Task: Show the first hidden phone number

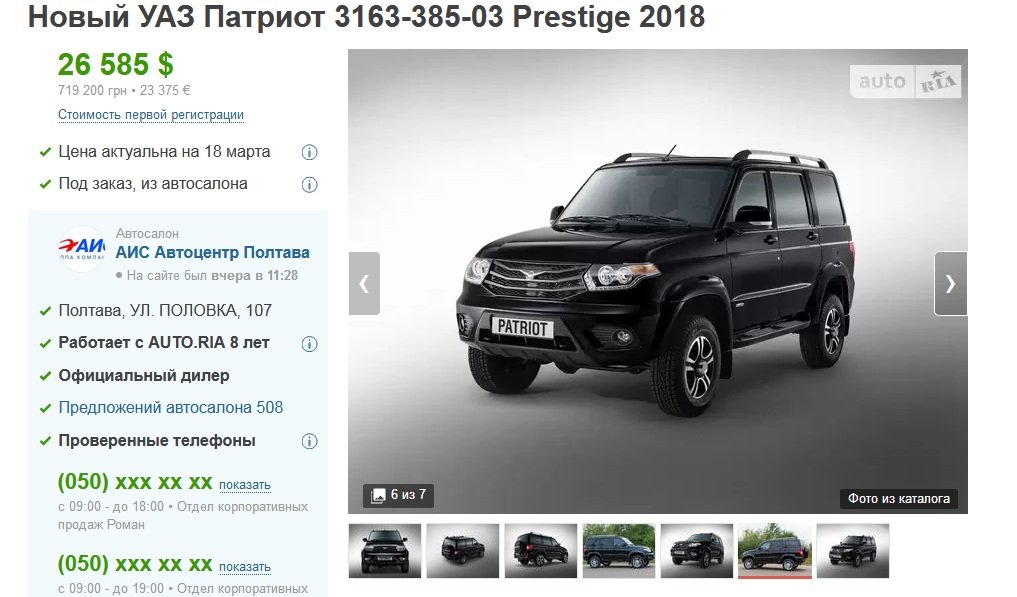Action: [x=245, y=485]
